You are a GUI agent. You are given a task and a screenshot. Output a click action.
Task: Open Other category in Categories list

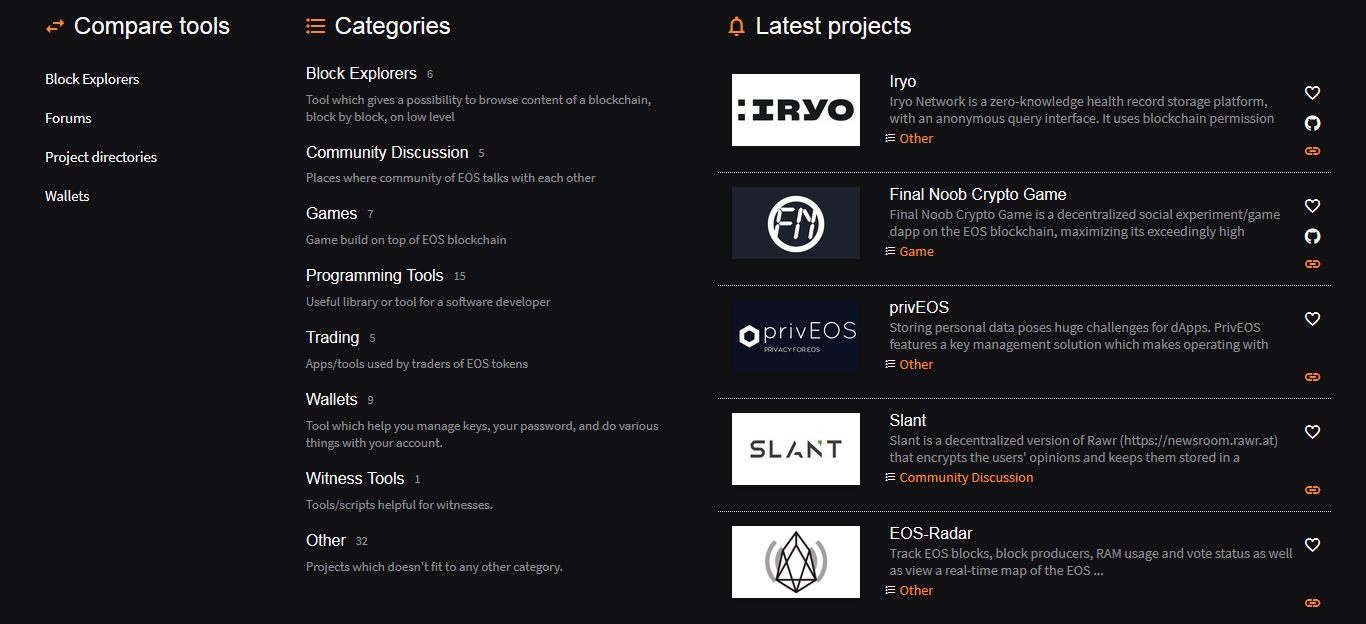pyautogui.click(x=326, y=541)
